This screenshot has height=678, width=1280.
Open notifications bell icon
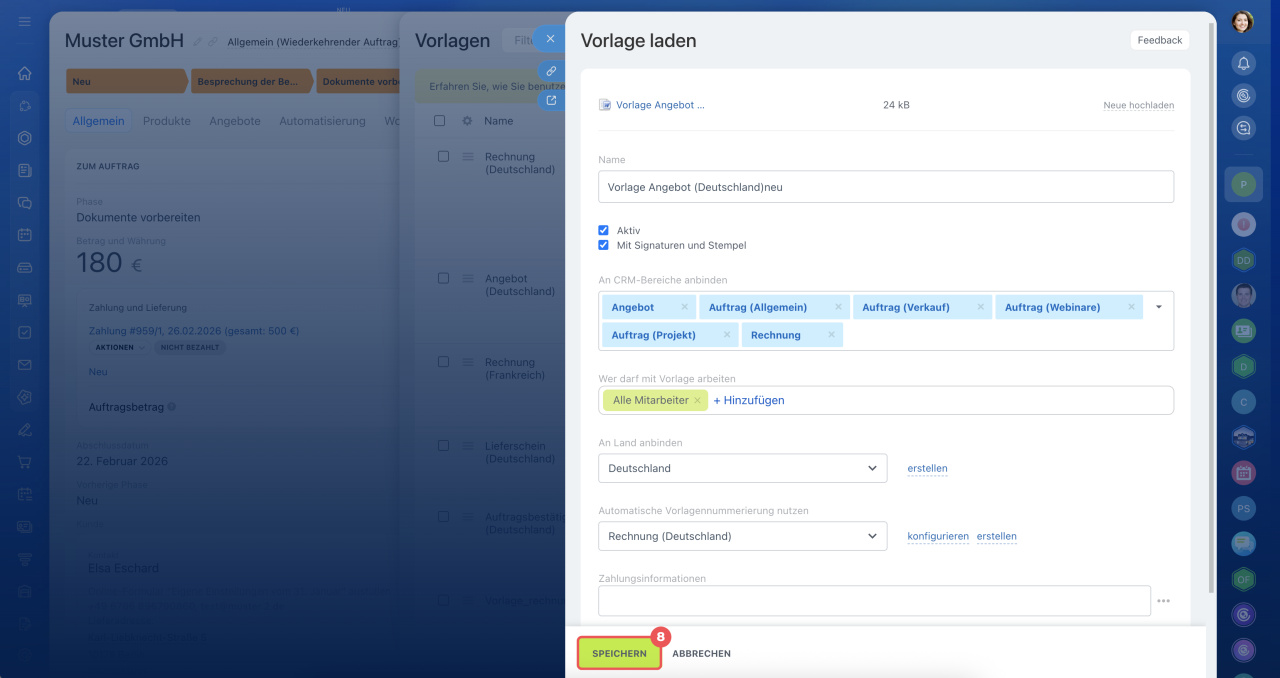click(1243, 63)
